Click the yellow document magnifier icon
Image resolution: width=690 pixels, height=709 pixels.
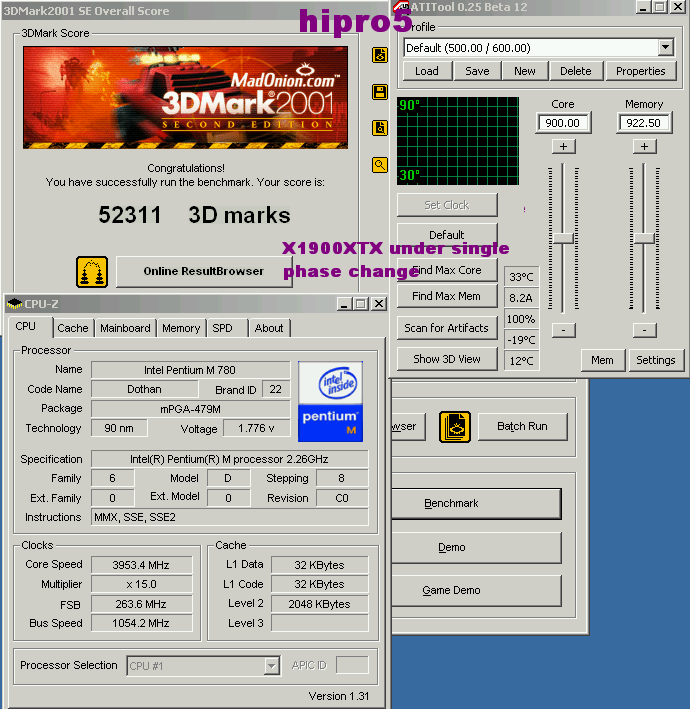click(380, 128)
